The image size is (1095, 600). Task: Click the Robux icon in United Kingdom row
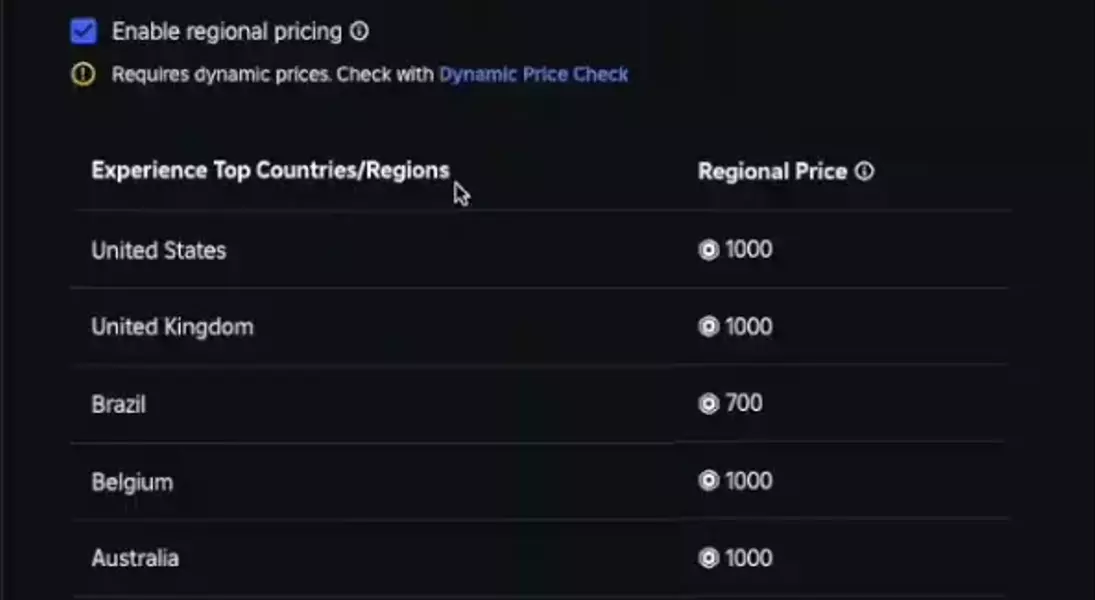pos(709,327)
